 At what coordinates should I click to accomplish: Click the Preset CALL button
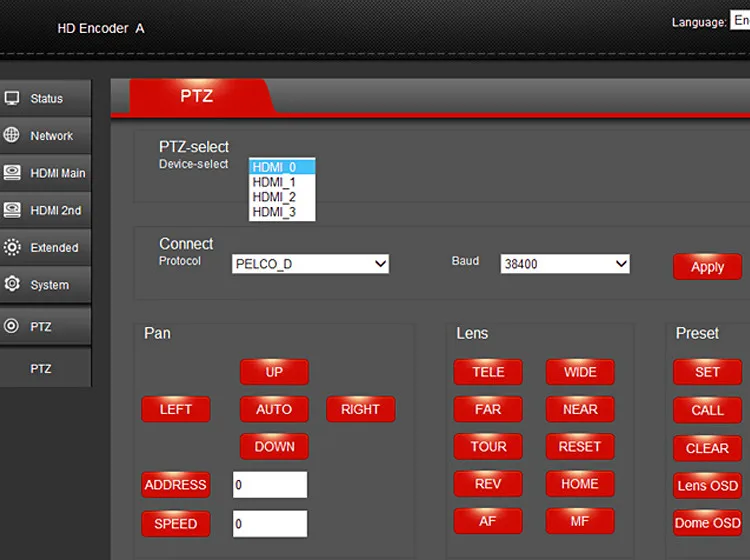point(707,410)
